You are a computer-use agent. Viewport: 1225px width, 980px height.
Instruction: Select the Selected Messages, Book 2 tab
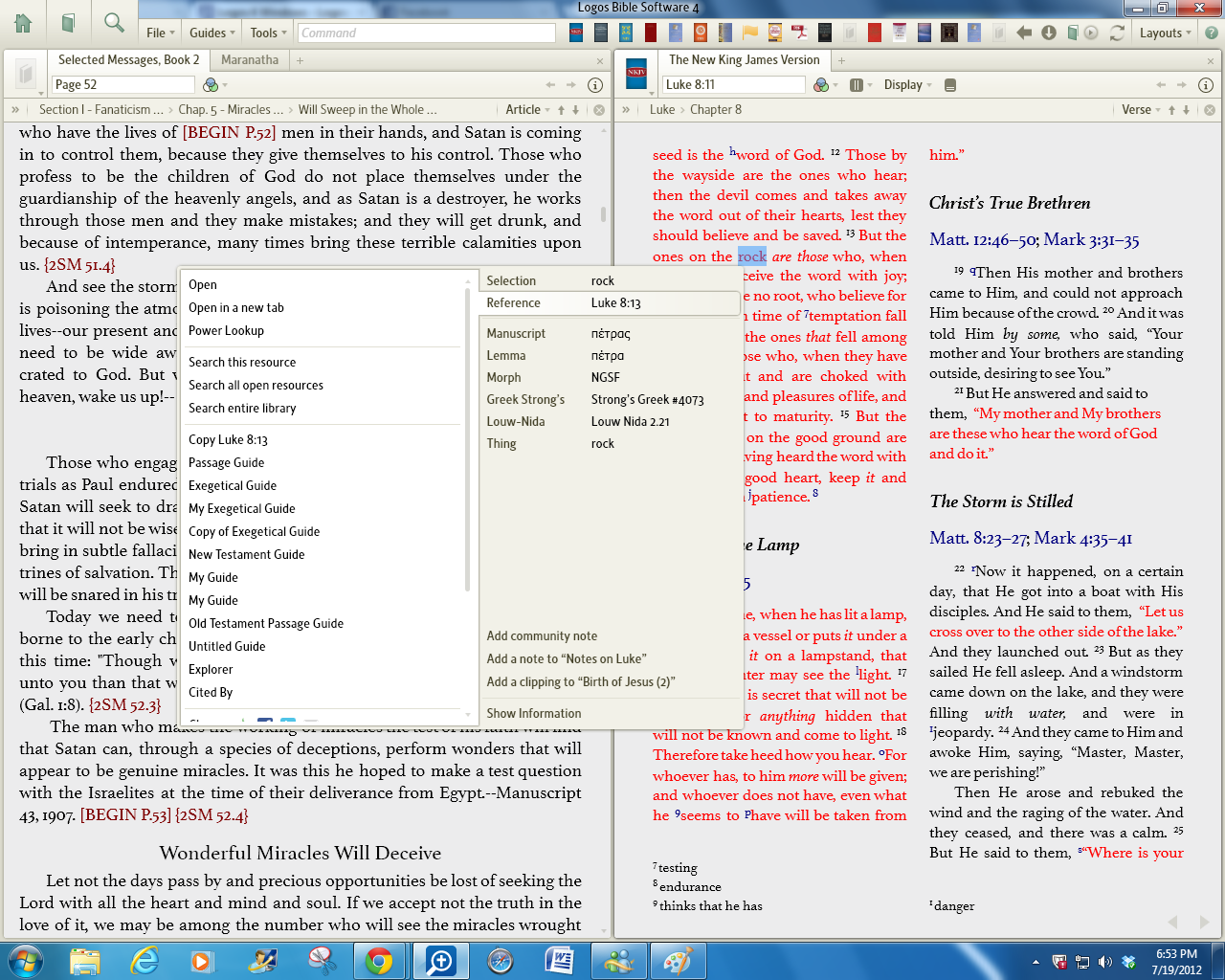(x=129, y=60)
